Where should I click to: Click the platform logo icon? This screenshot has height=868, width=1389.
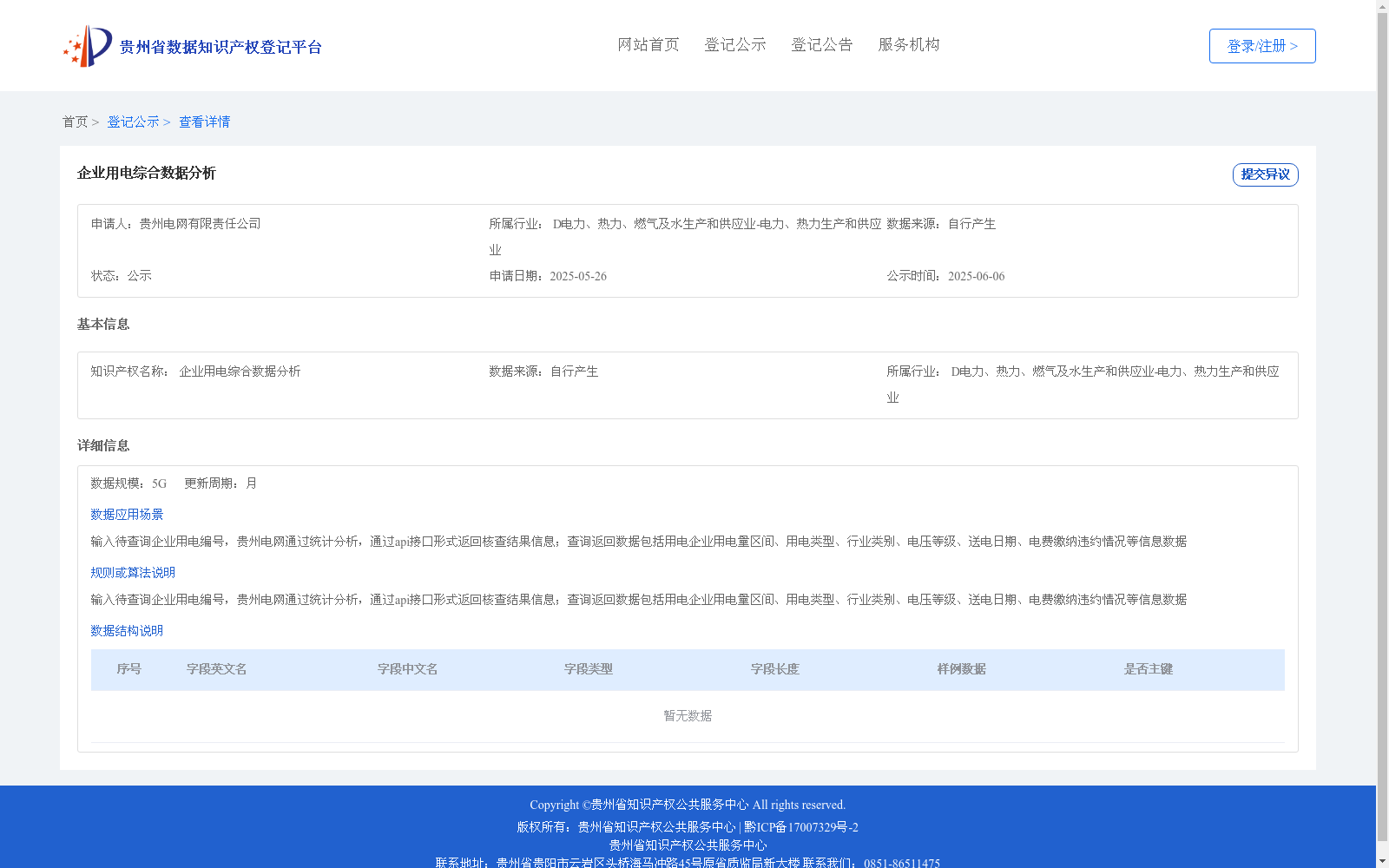point(88,46)
